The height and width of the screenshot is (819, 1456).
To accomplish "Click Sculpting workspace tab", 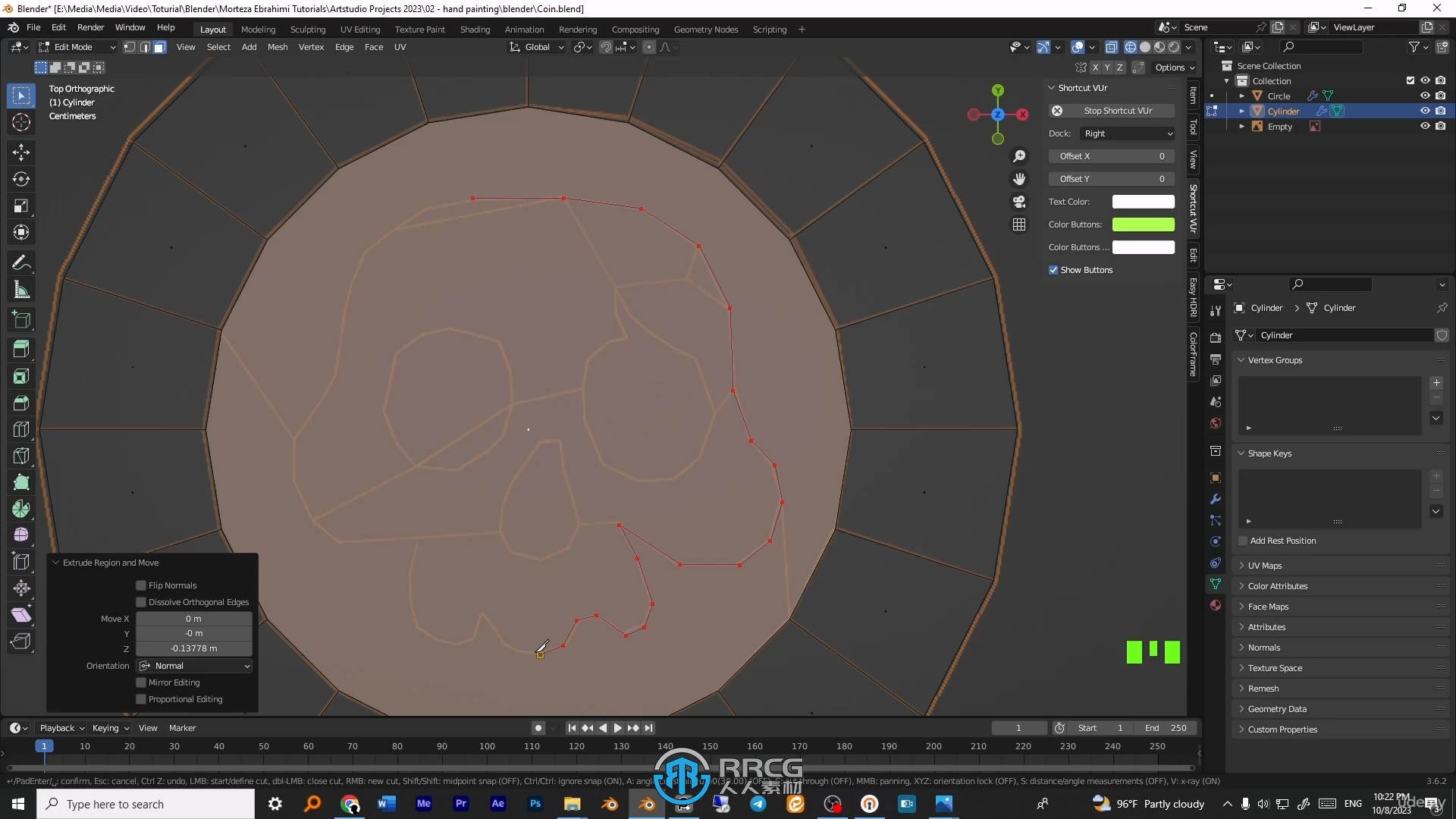I will click(x=307, y=29).
